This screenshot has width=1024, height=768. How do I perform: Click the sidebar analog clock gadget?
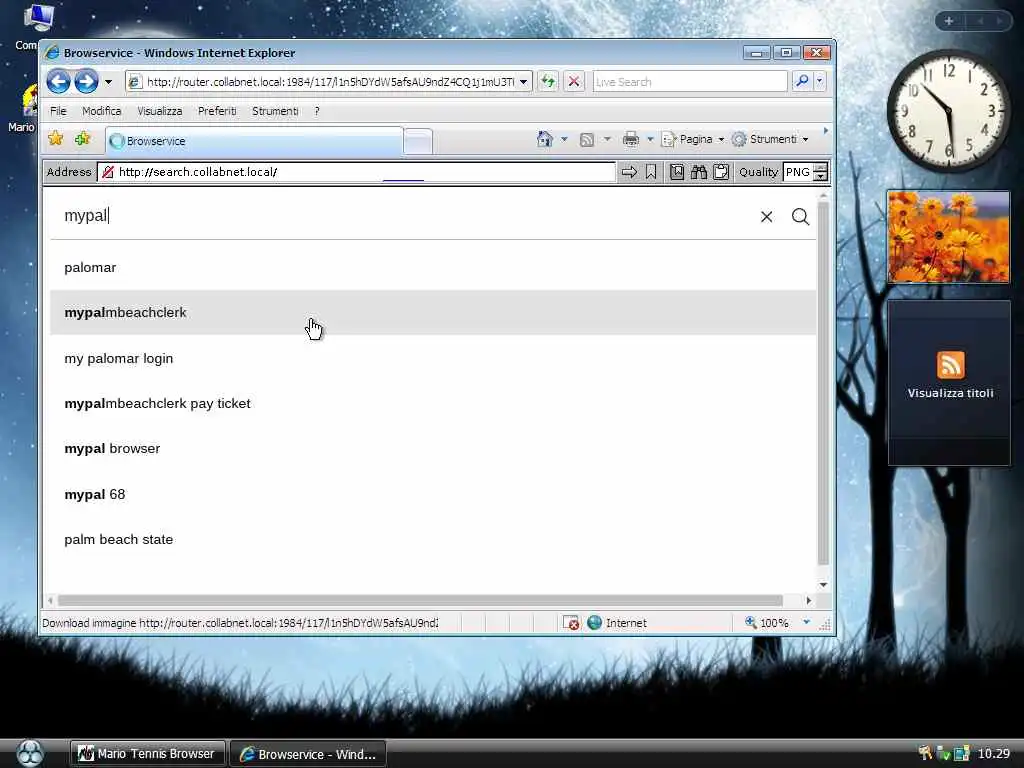[x=948, y=111]
